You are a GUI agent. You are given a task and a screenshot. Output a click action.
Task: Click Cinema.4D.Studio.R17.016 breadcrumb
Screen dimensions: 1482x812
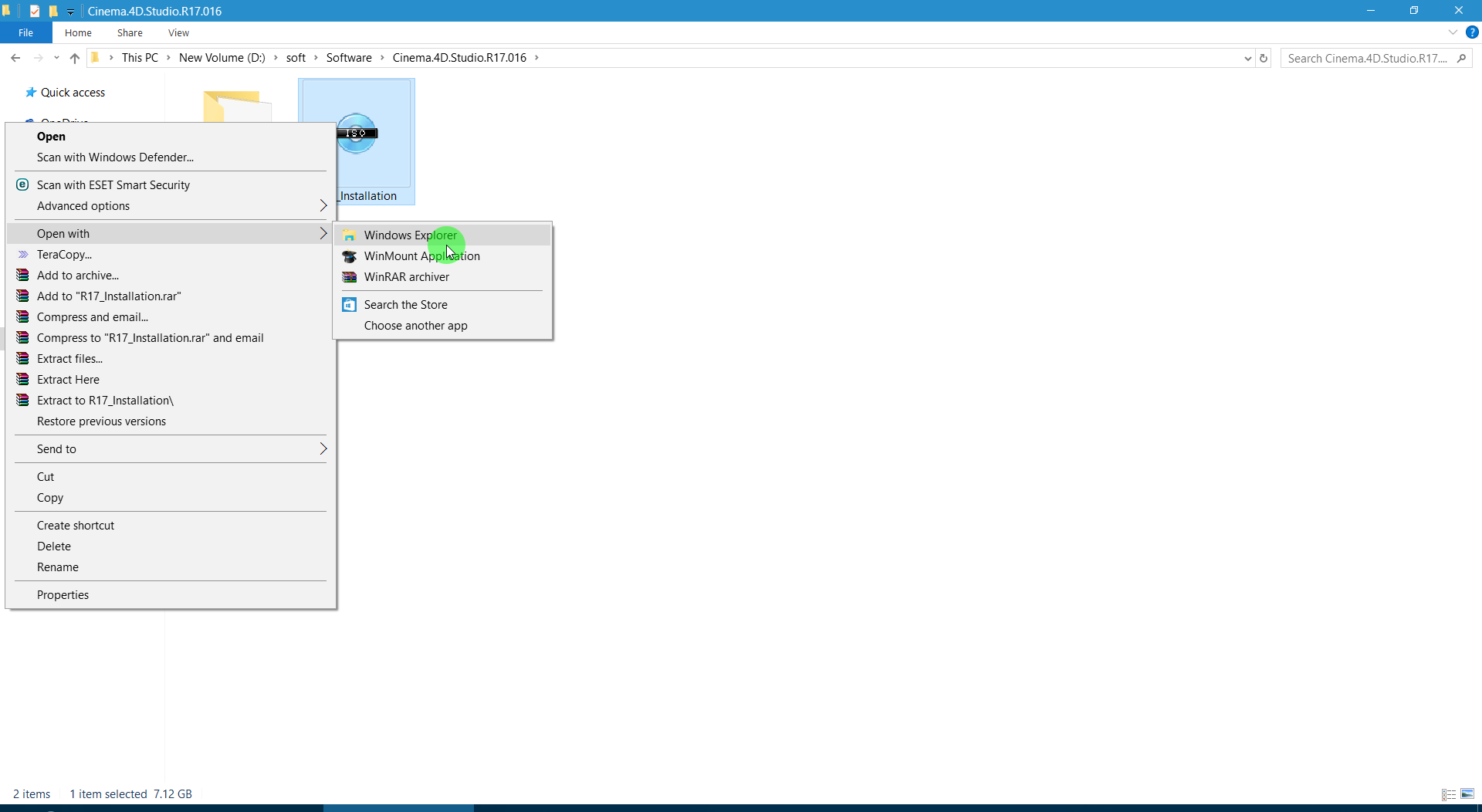click(x=459, y=58)
